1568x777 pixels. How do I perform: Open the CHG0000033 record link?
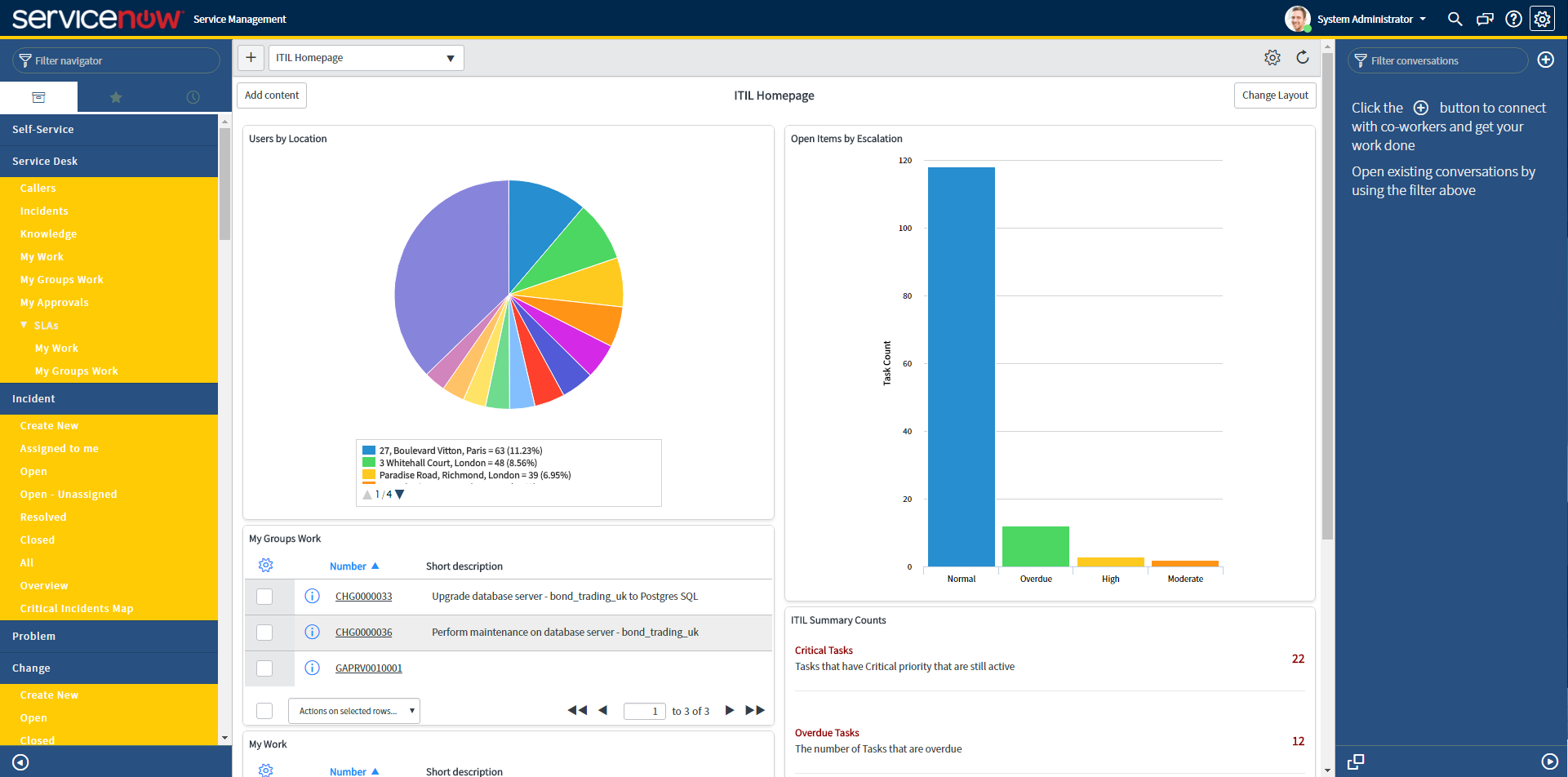pyautogui.click(x=363, y=596)
